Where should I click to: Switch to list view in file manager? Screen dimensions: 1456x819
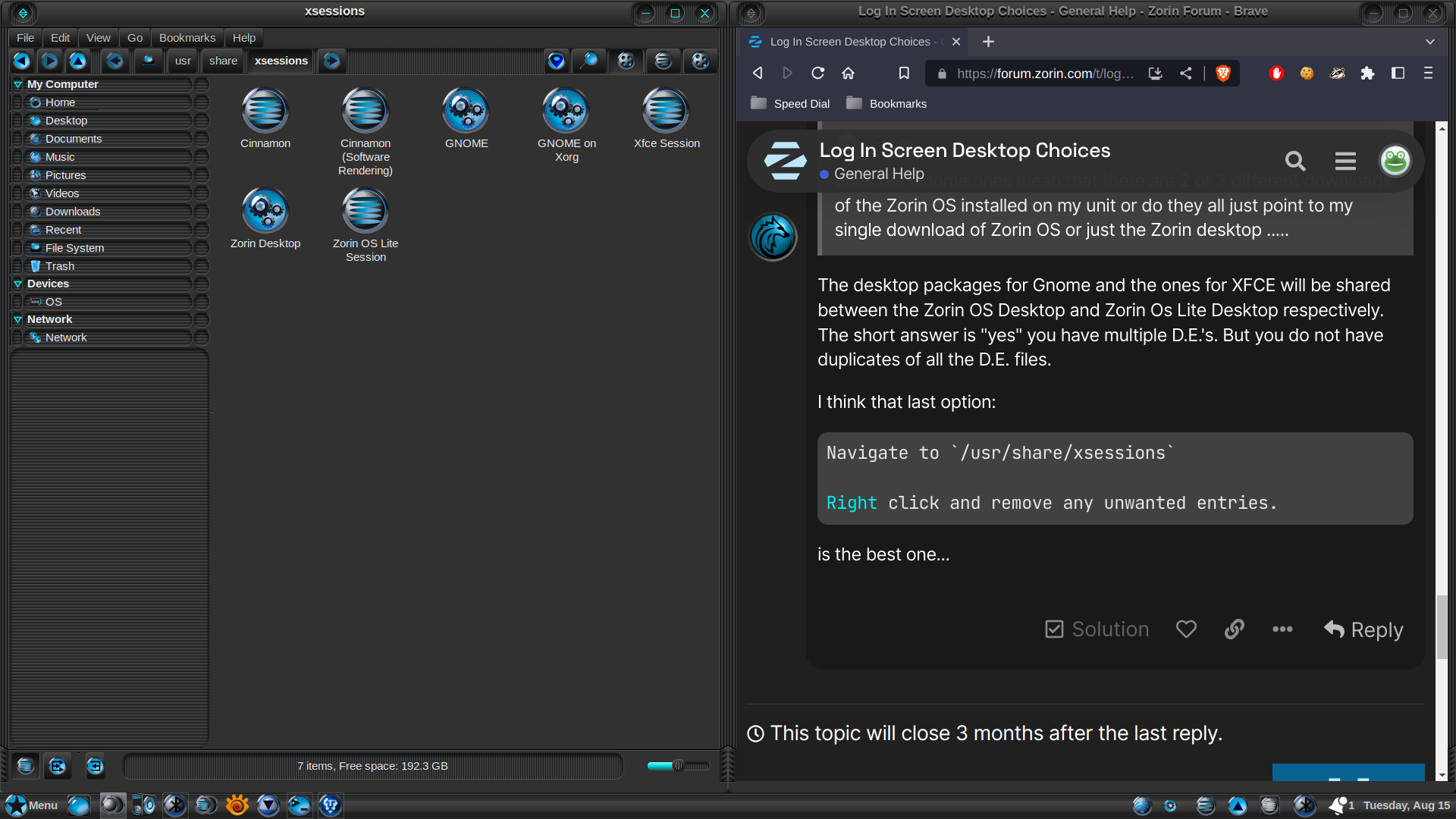coord(663,61)
